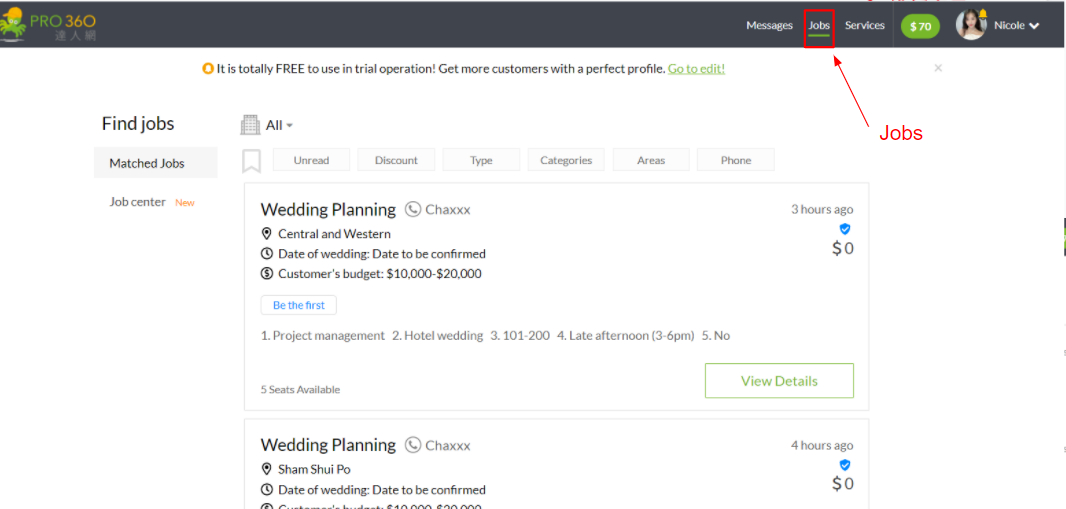The image size is (1066, 509).
Task: Expand the Areas filter dropdown
Action: pos(651,160)
